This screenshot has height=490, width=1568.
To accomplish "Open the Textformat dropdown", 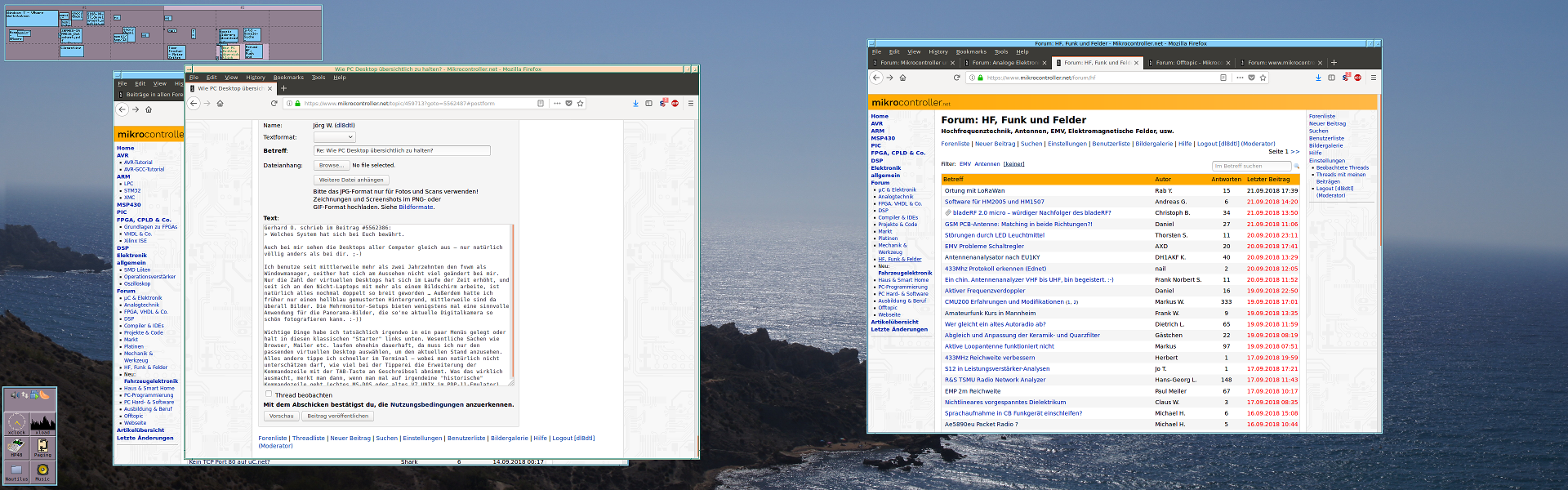I will [334, 137].
